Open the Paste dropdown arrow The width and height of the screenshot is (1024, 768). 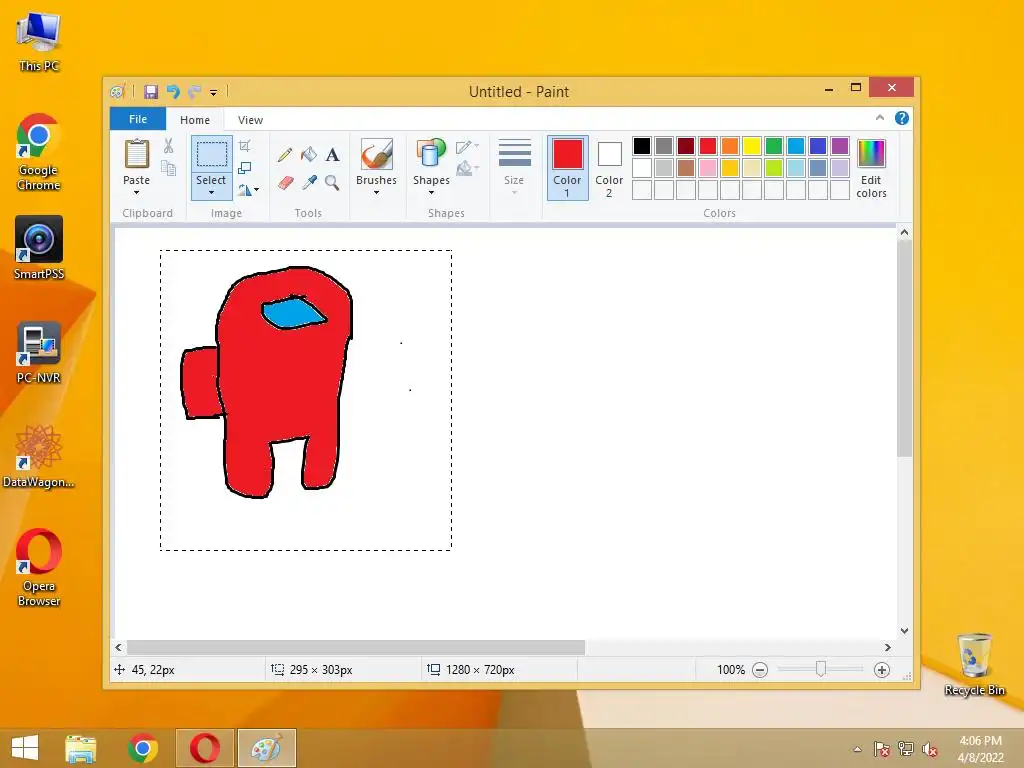point(136,193)
